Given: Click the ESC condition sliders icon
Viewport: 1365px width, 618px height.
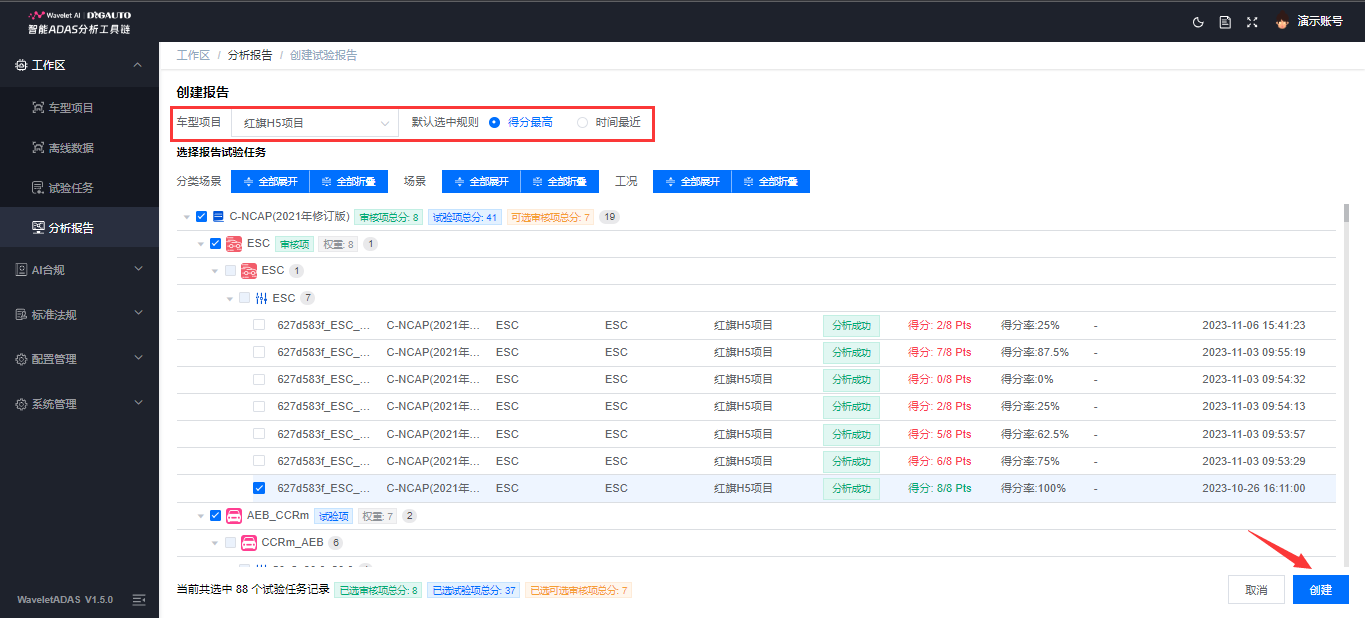Looking at the screenshot, I should coord(262,298).
